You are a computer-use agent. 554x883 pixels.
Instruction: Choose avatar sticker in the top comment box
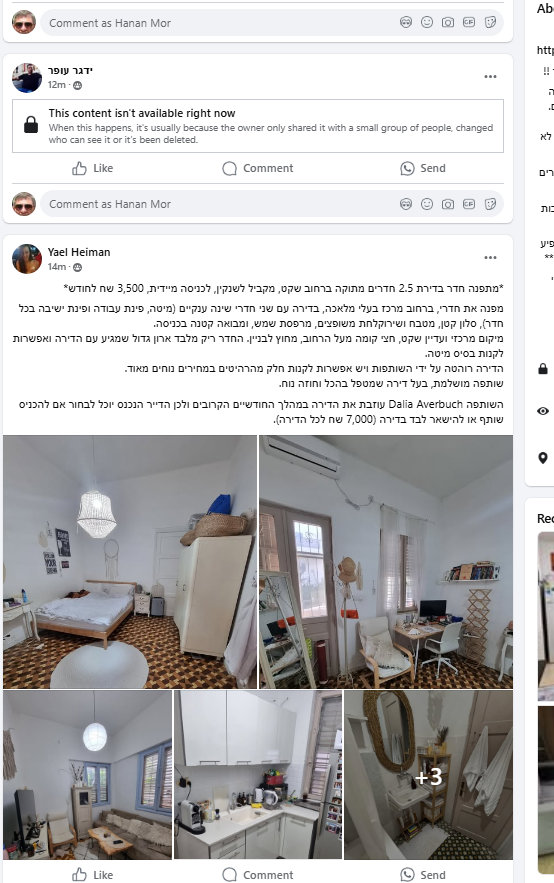(x=406, y=22)
